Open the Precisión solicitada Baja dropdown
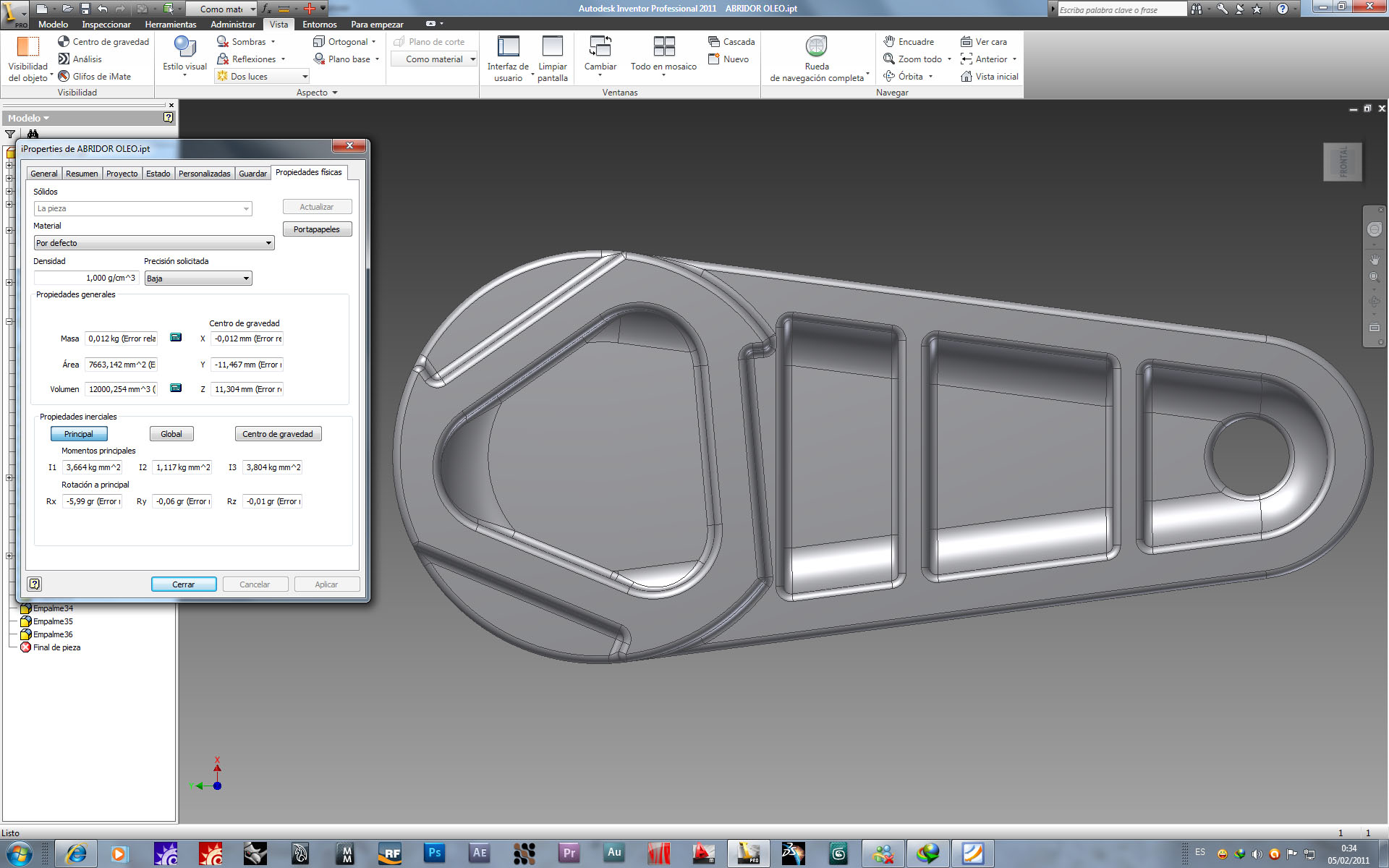The height and width of the screenshot is (868, 1389). tap(198, 278)
